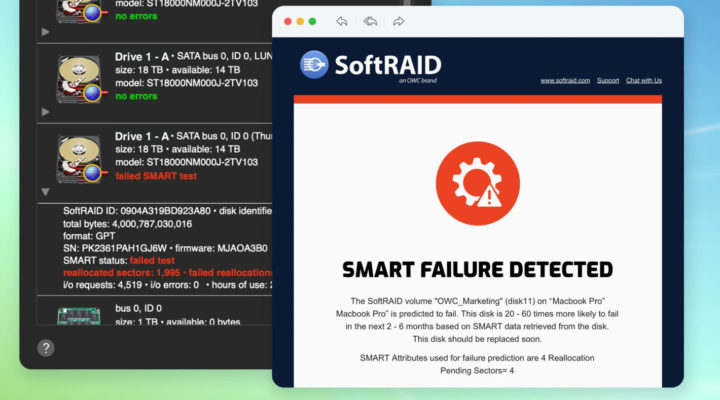Select the green memory module disk icon
Image resolution: width=720 pixels, height=400 pixels.
[79, 316]
